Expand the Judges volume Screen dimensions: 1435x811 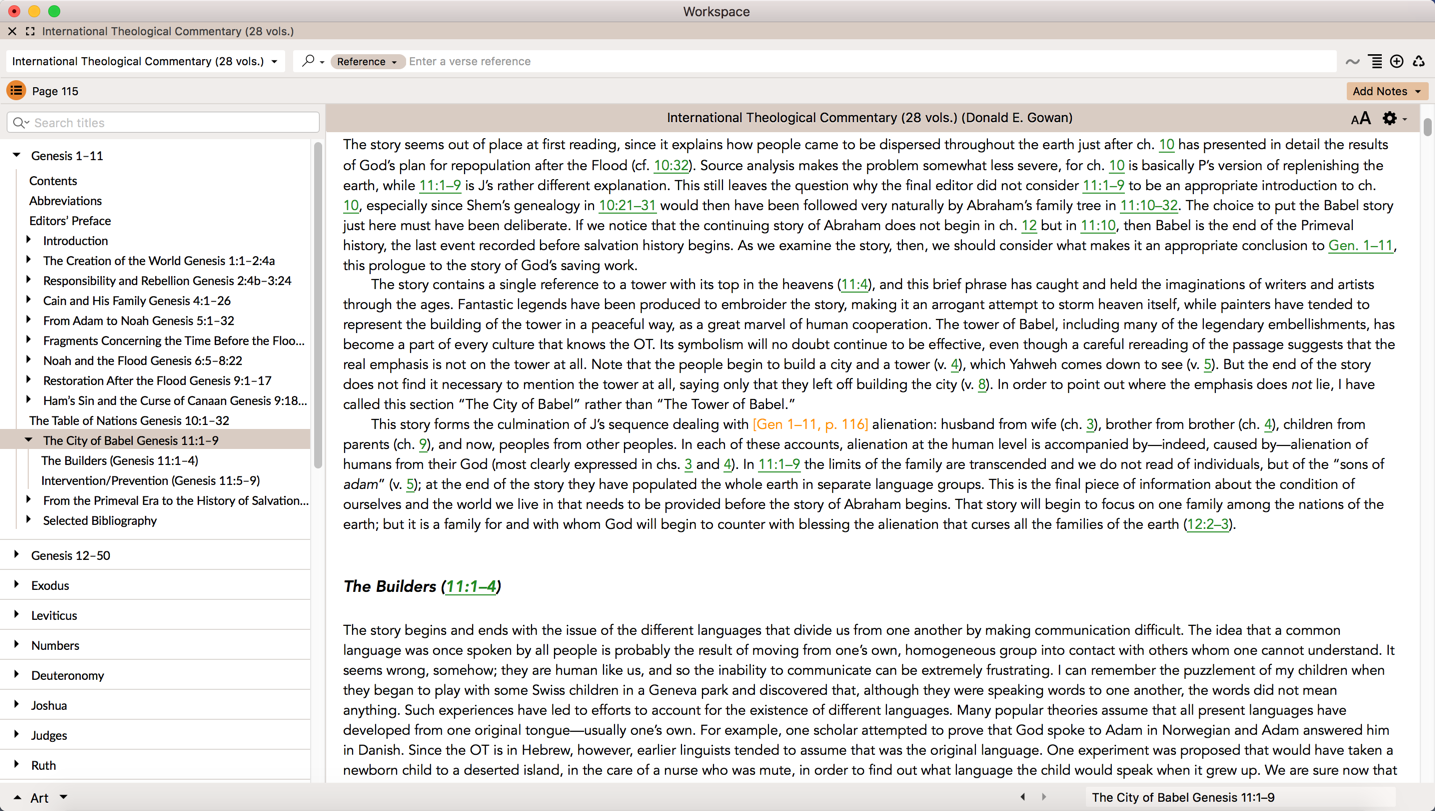pyautogui.click(x=17, y=735)
